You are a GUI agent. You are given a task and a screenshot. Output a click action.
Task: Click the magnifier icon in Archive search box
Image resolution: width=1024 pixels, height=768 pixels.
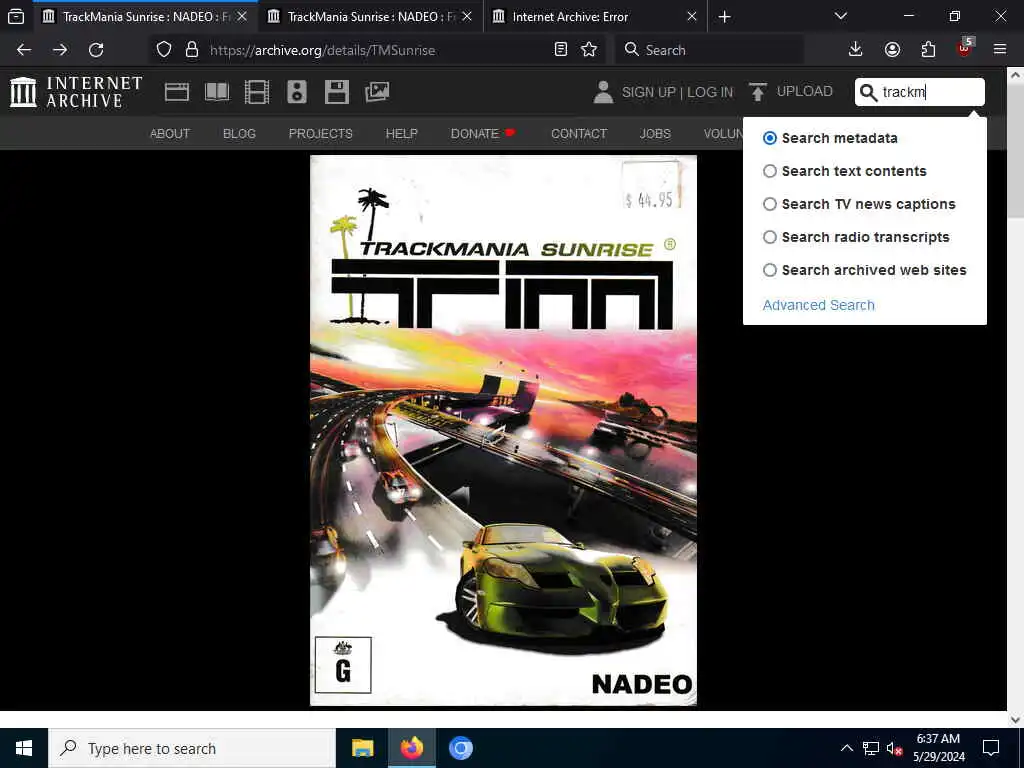[868, 92]
